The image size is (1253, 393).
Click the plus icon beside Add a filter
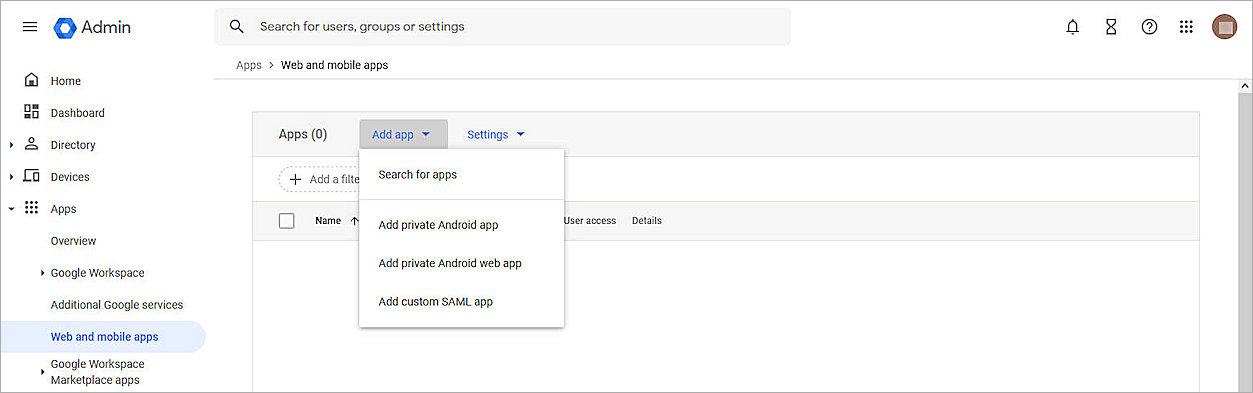(295, 179)
